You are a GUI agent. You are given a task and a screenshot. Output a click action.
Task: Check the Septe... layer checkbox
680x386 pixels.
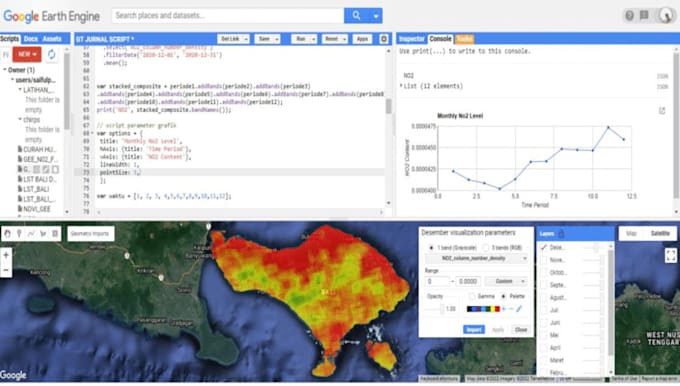point(543,285)
